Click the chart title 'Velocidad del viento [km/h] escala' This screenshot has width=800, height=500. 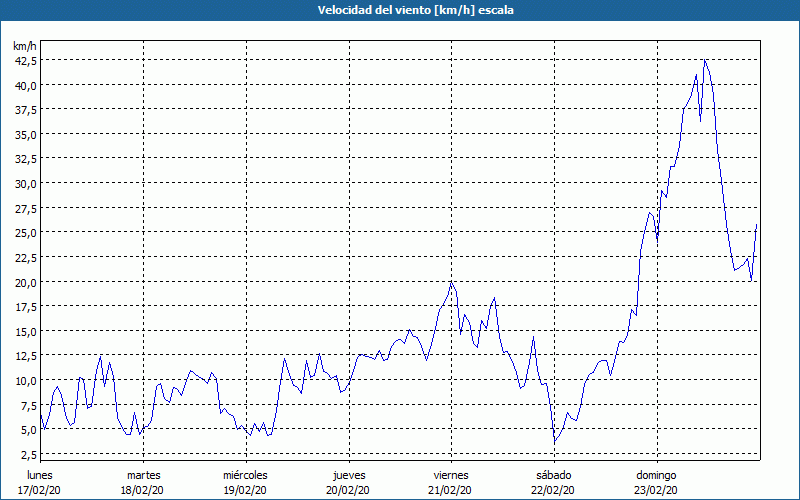pos(415,10)
